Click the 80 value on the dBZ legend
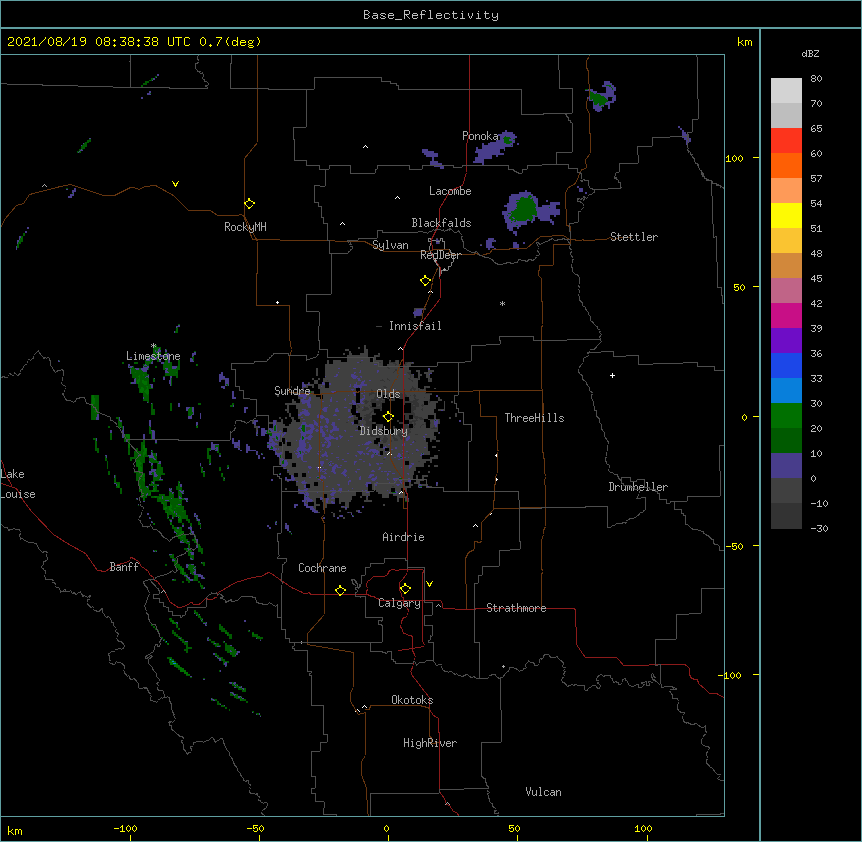This screenshot has width=862, height=842. point(816,79)
